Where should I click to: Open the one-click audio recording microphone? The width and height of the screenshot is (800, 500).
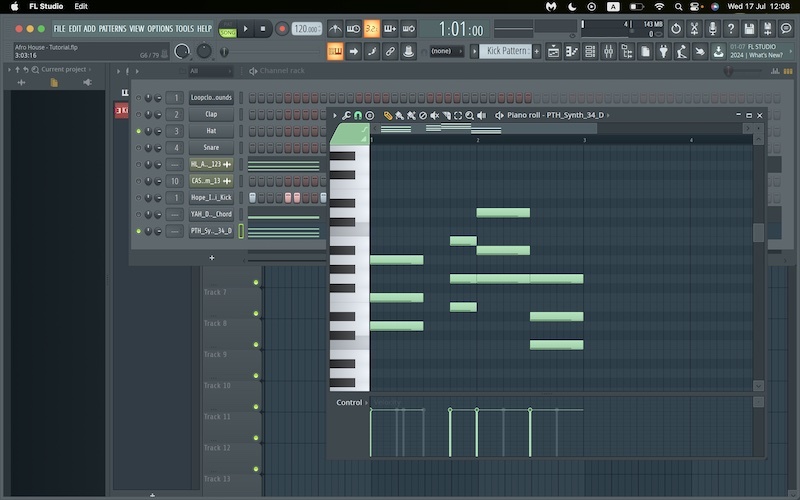point(712,29)
